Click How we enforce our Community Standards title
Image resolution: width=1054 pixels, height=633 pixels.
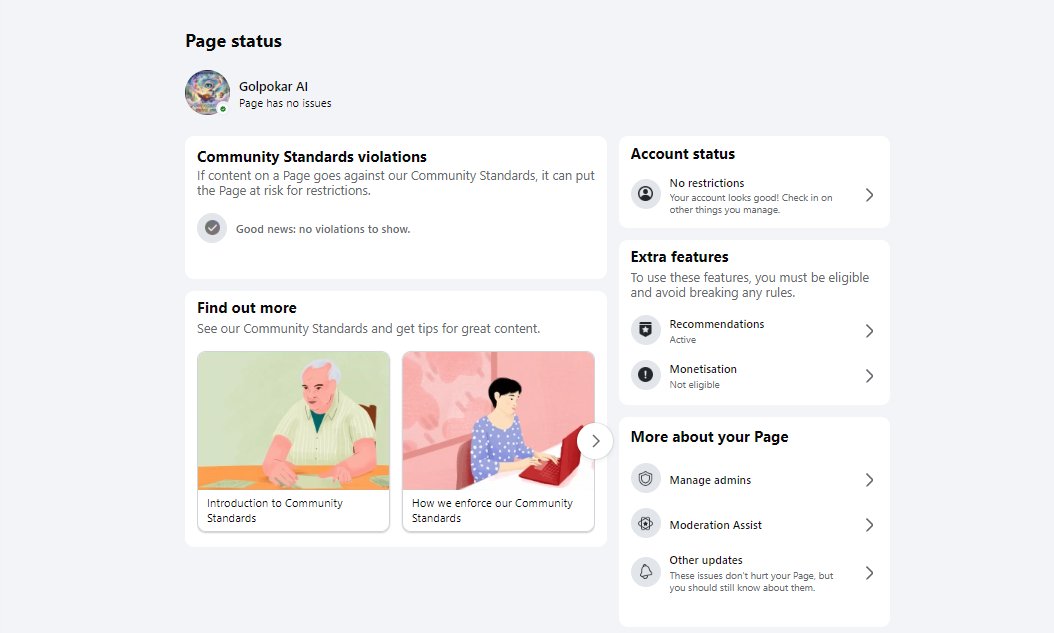tap(492, 511)
